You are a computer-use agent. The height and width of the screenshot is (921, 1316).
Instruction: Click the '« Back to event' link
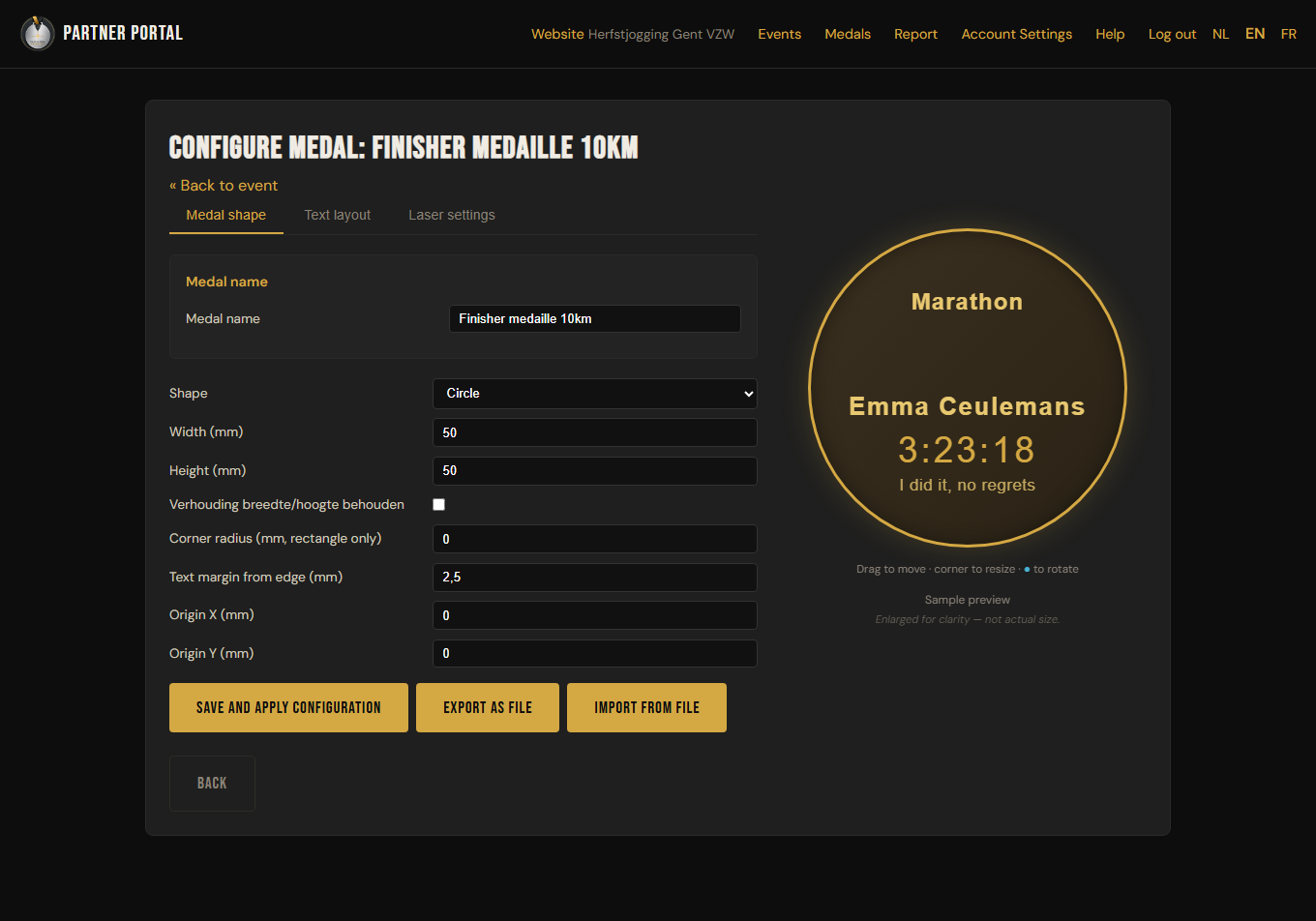coord(224,186)
